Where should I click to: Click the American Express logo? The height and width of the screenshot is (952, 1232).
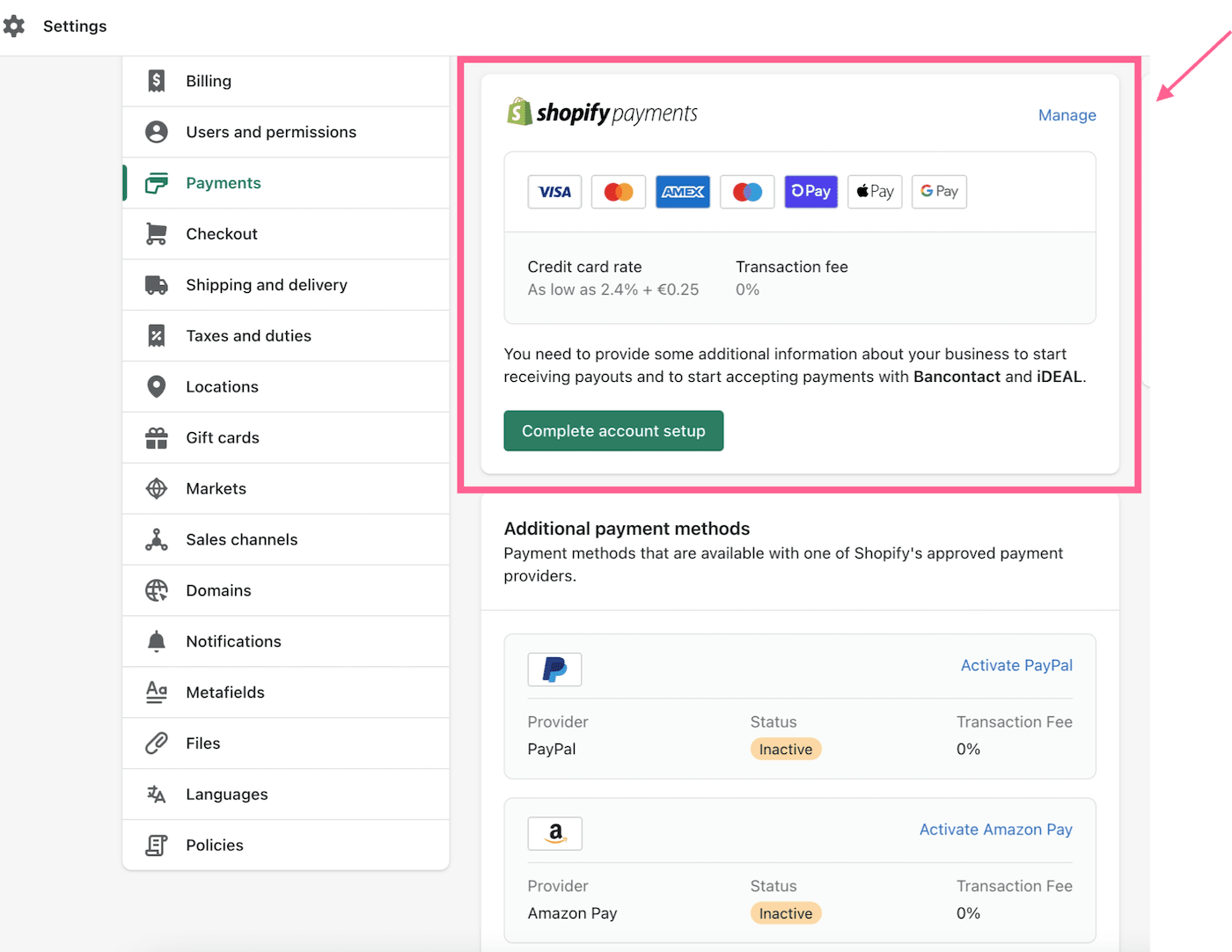click(683, 192)
